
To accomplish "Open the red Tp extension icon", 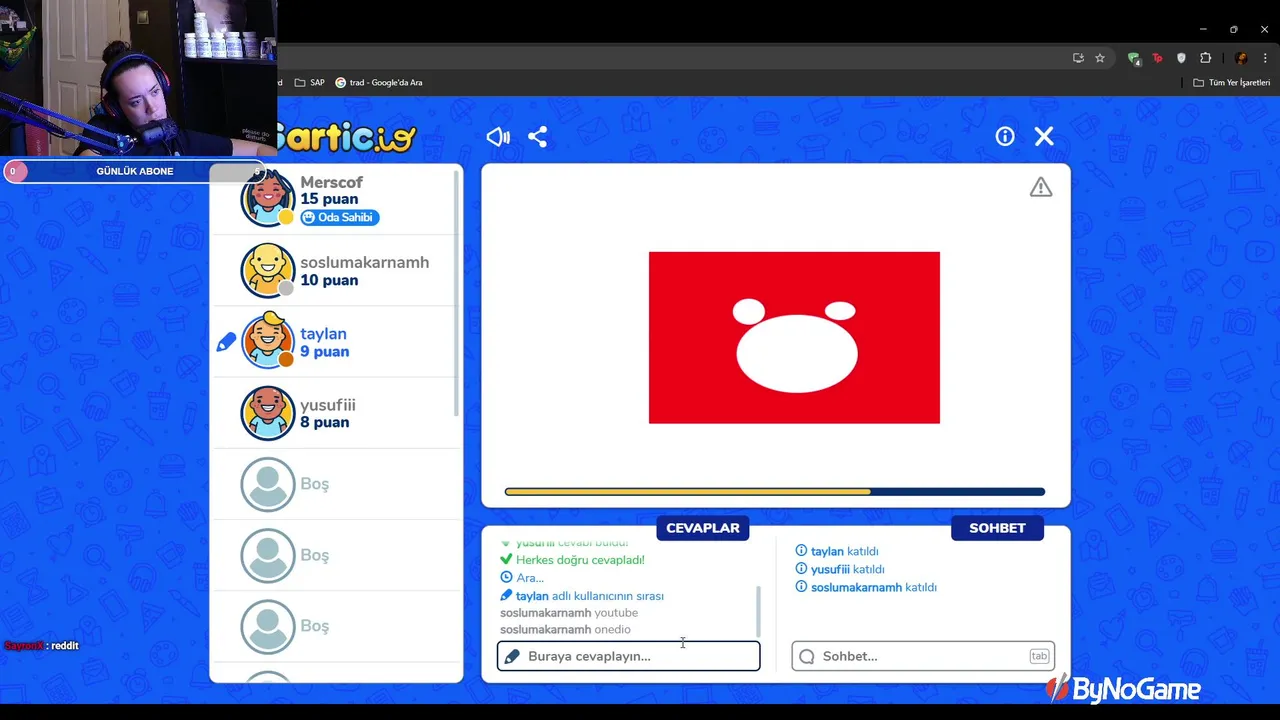I will pos(1157,58).
